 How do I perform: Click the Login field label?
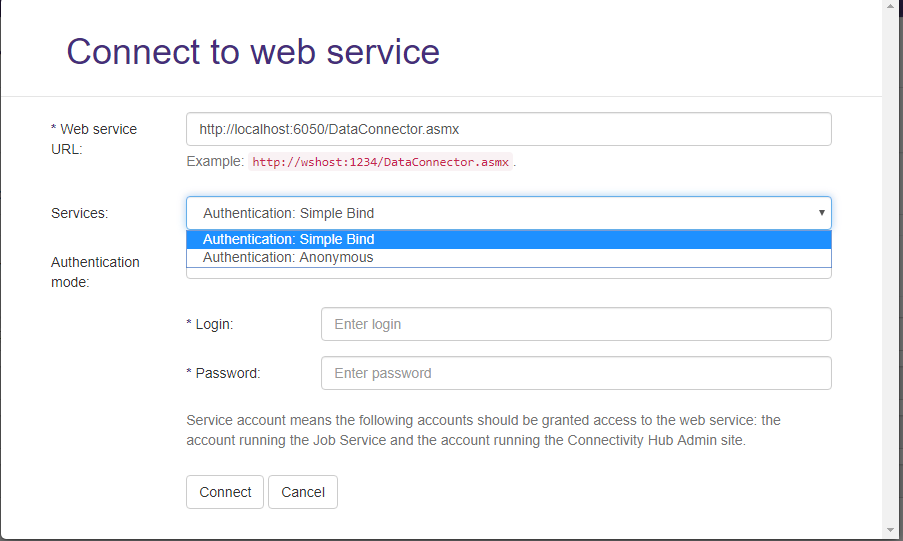(213, 324)
